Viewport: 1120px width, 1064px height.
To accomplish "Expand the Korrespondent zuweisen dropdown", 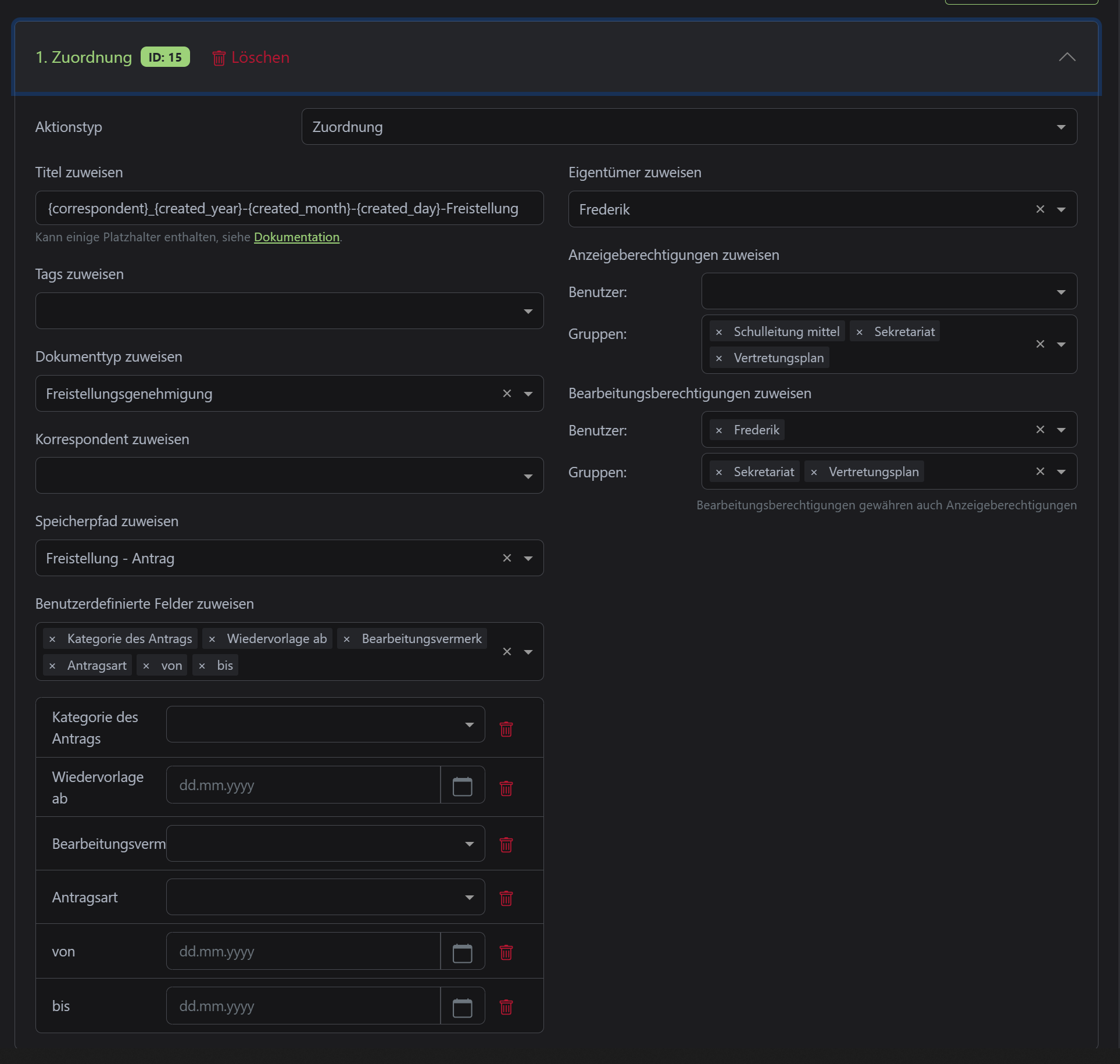I will point(289,476).
